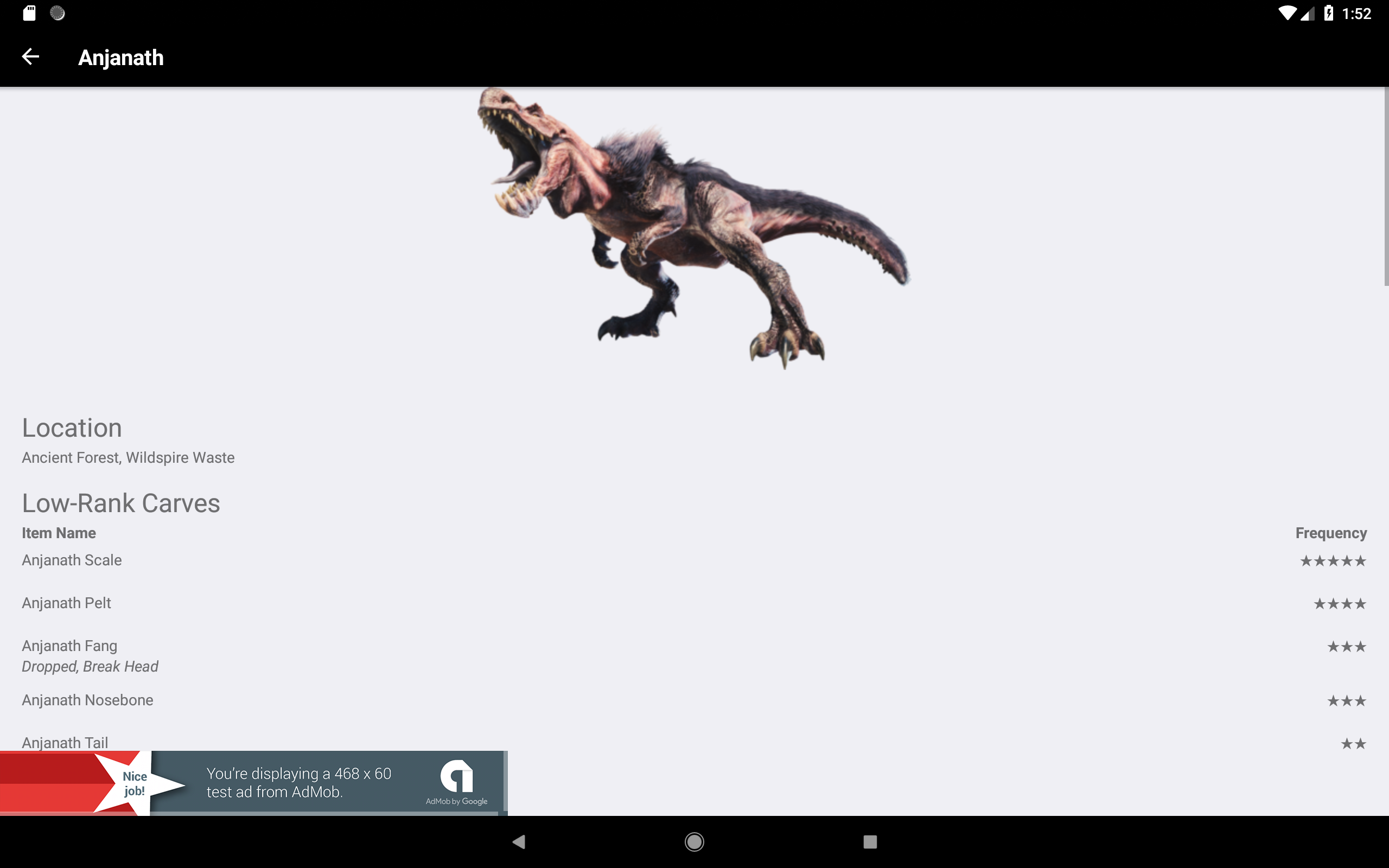This screenshot has height=868, width=1389.
Task: Tap the battery status icon
Action: 1329,13
